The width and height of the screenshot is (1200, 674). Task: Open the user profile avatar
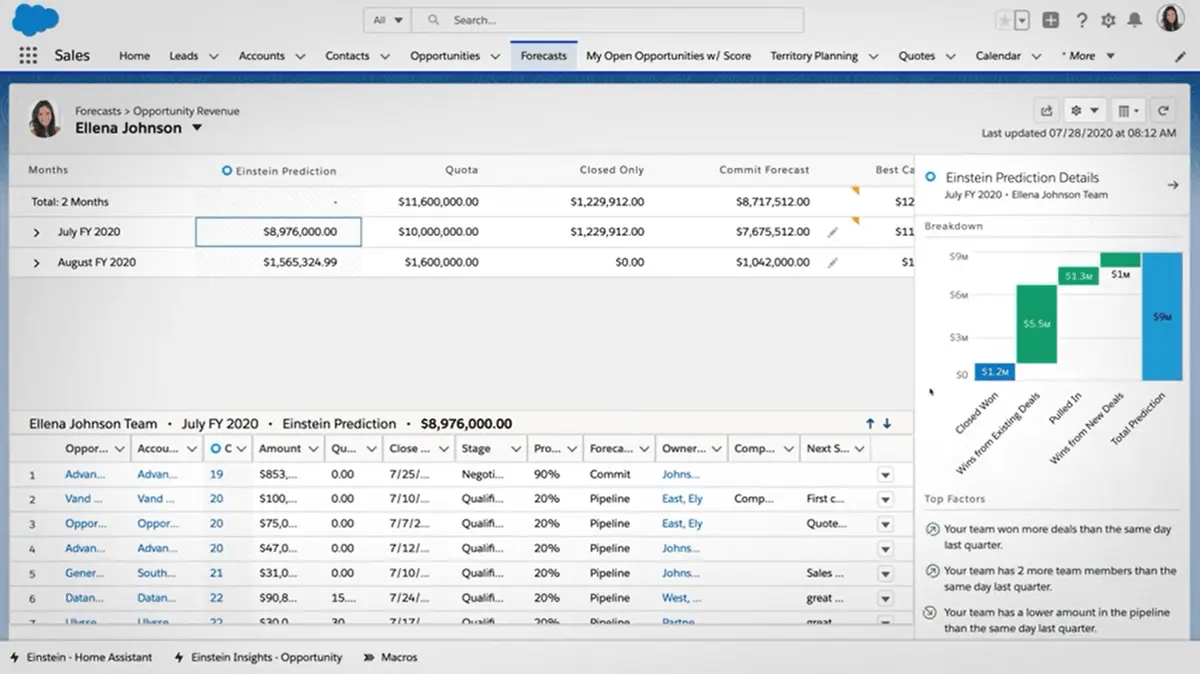tap(1170, 18)
